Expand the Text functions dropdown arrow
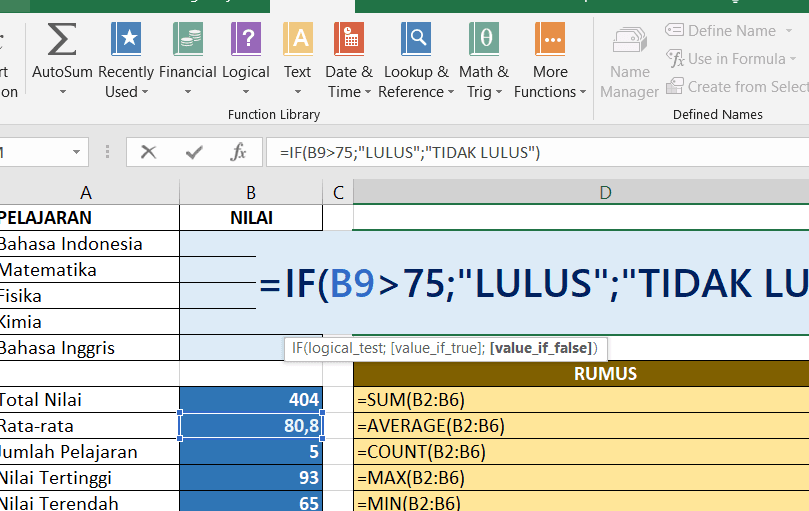Viewport: 809px width, 511px height. 298,92
